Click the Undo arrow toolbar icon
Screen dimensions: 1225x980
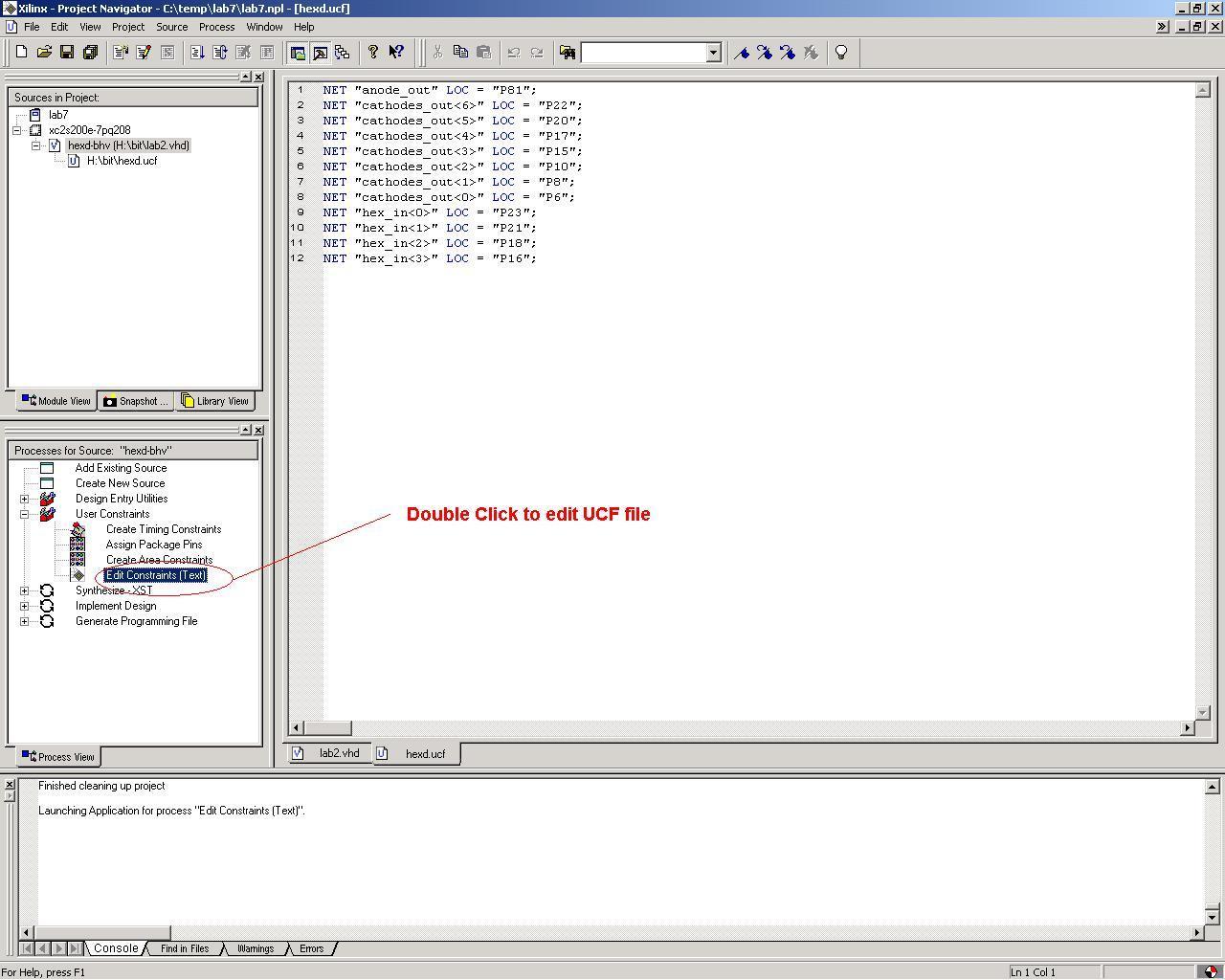point(514,53)
